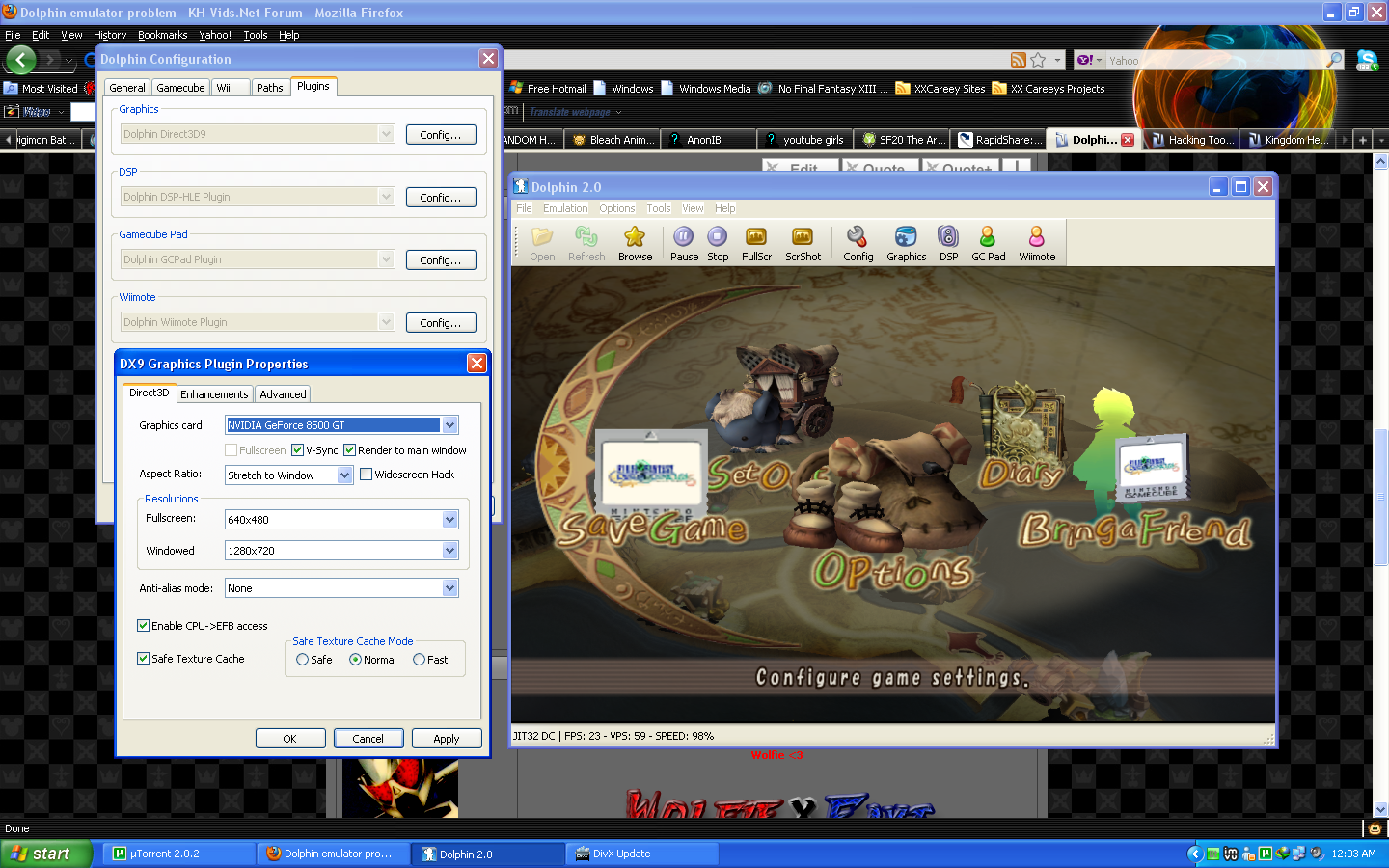Click Skype icon in Firefox toolbar
This screenshot has height=868, width=1389.
click(1368, 60)
